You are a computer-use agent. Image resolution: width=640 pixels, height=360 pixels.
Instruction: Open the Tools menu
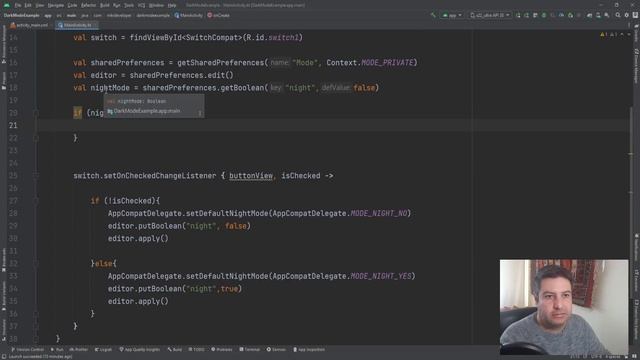[x=129, y=5]
